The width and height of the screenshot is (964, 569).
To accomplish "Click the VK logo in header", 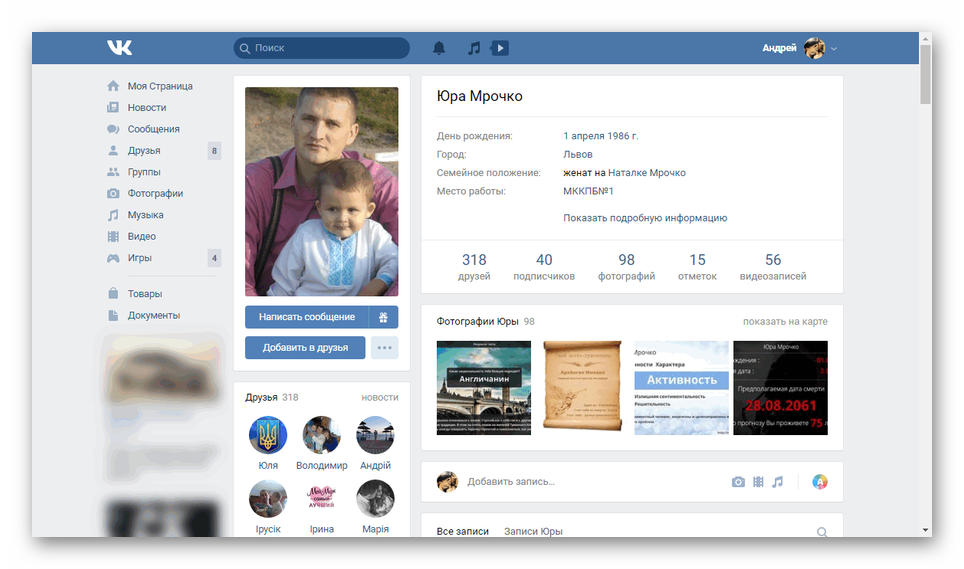I will coord(120,48).
